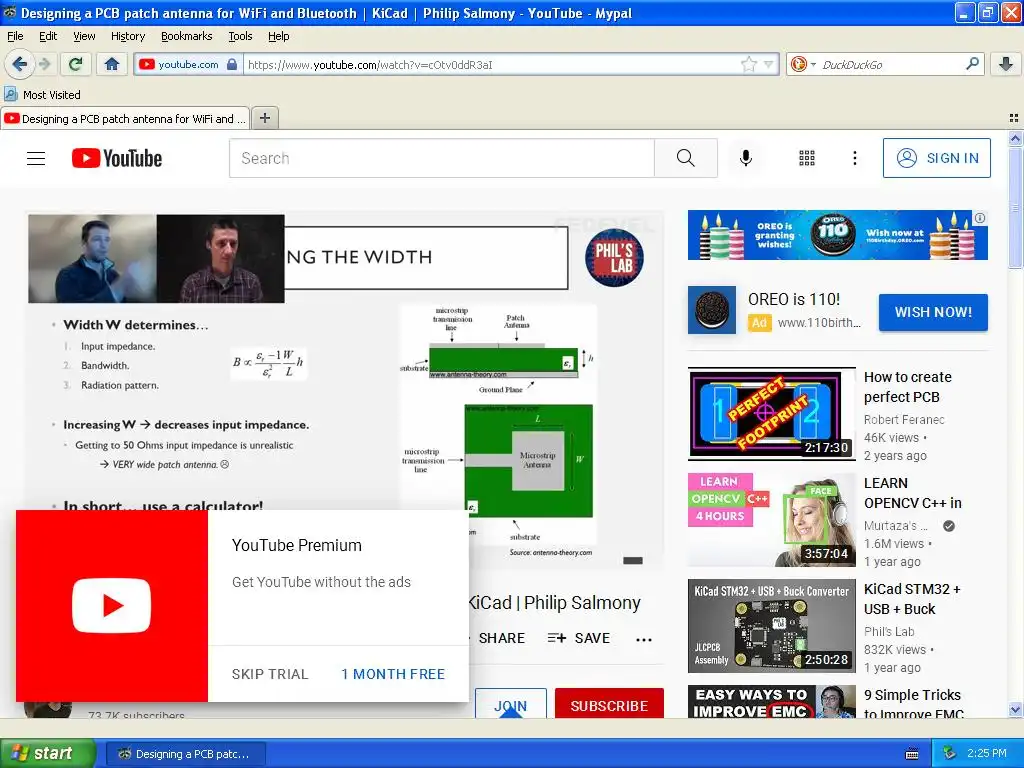The height and width of the screenshot is (768, 1024).
Task: Open the Oreo birthday banner ad
Action: 838,235
